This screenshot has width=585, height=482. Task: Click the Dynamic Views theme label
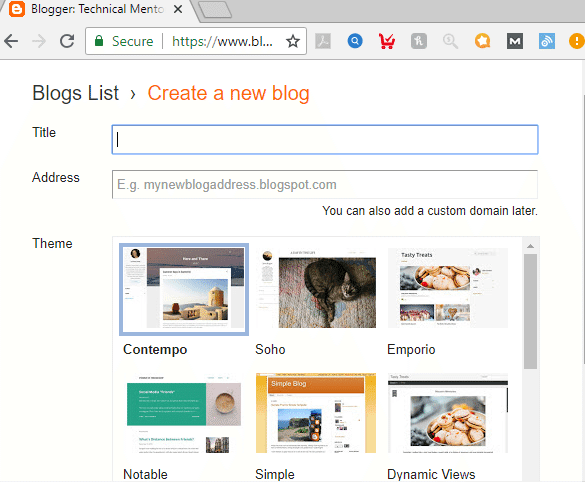coord(431,474)
